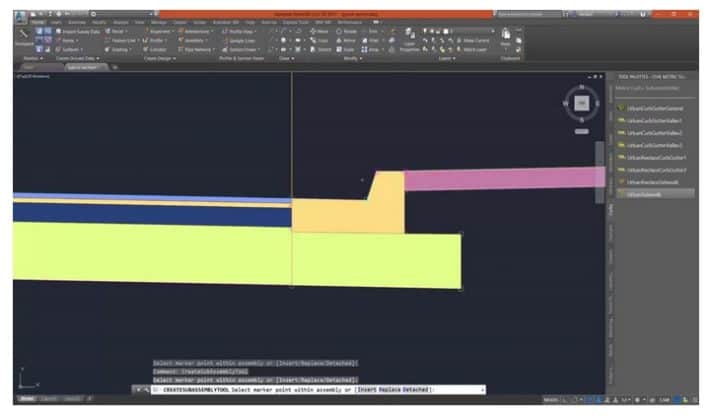The height and width of the screenshot is (420, 709).
Task: Click the command line input field
Action: click(x=318, y=390)
